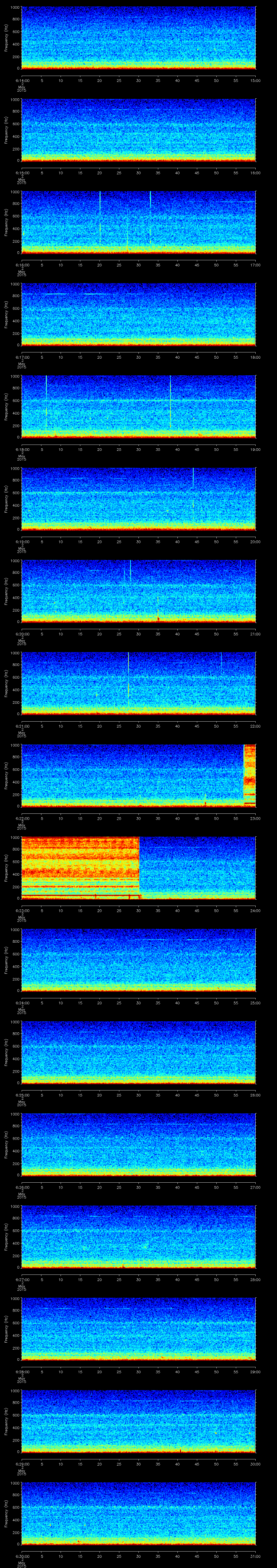Select the loud broadband burst in the 6:23:00 panel

pos(80,868)
